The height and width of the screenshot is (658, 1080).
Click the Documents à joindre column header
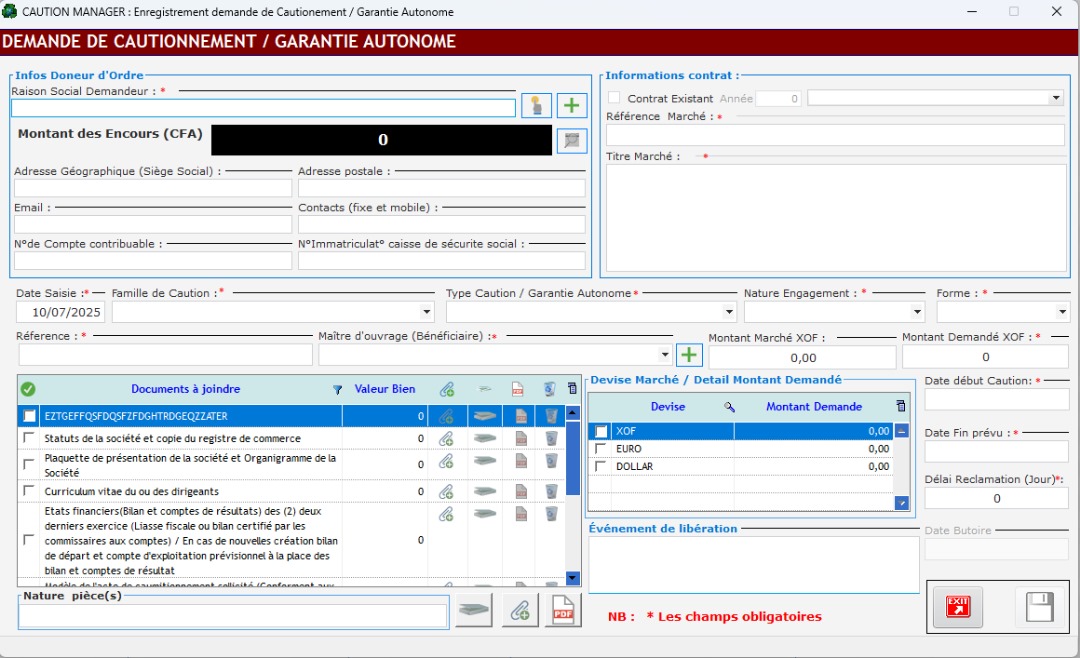185,389
